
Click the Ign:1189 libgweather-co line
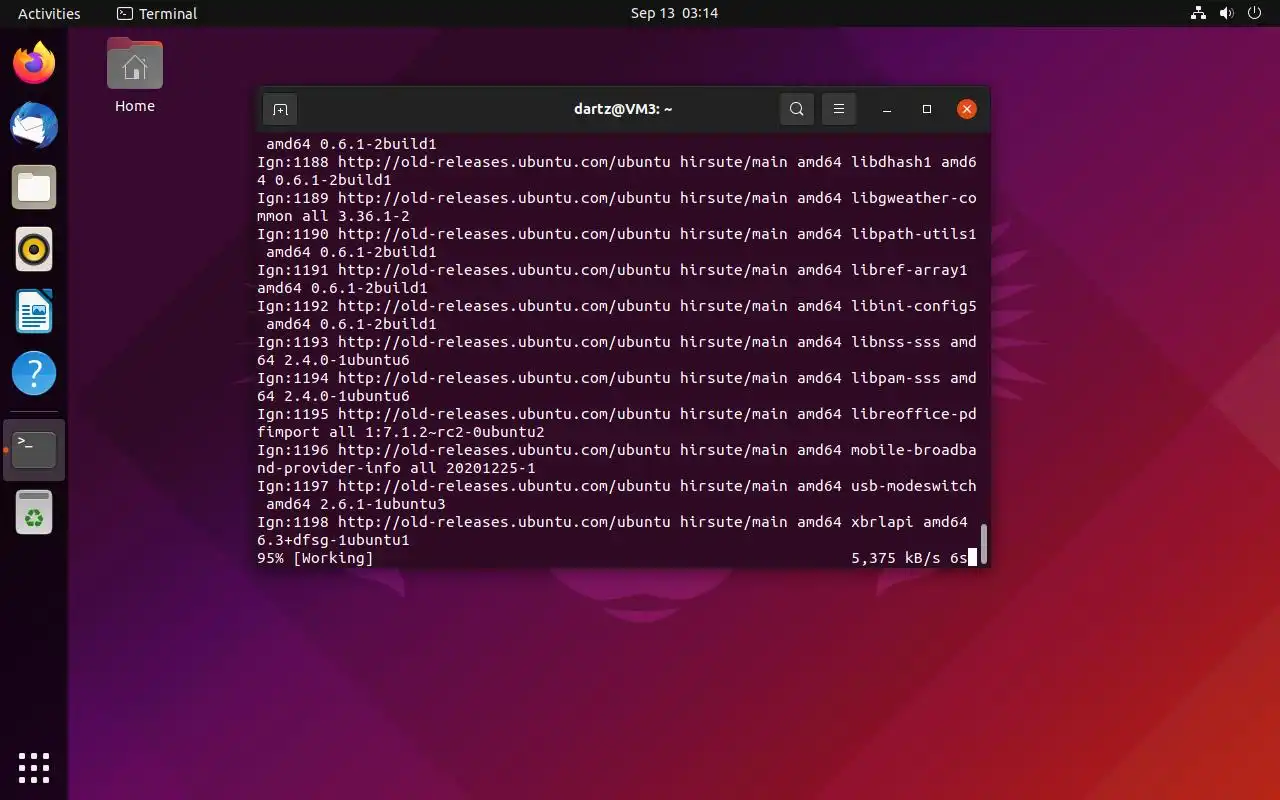(x=617, y=198)
